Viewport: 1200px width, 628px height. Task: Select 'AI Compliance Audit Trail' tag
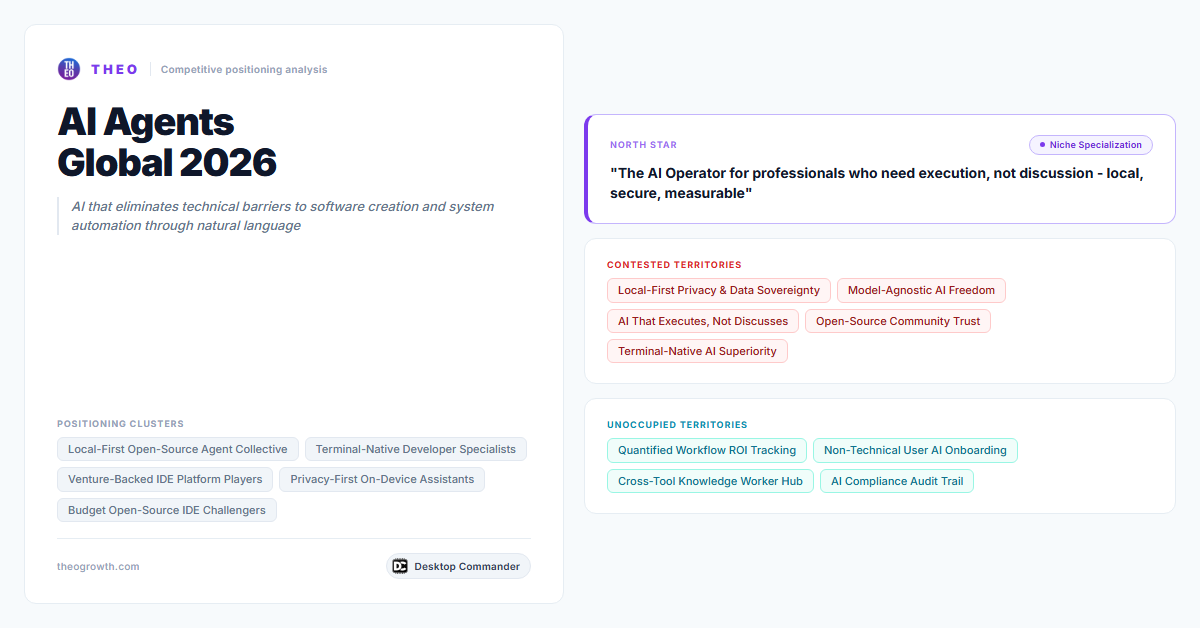[897, 481]
